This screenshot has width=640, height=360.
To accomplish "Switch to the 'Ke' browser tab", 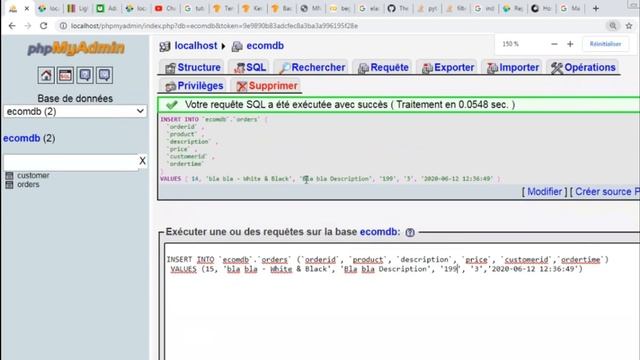I will (252, 8).
